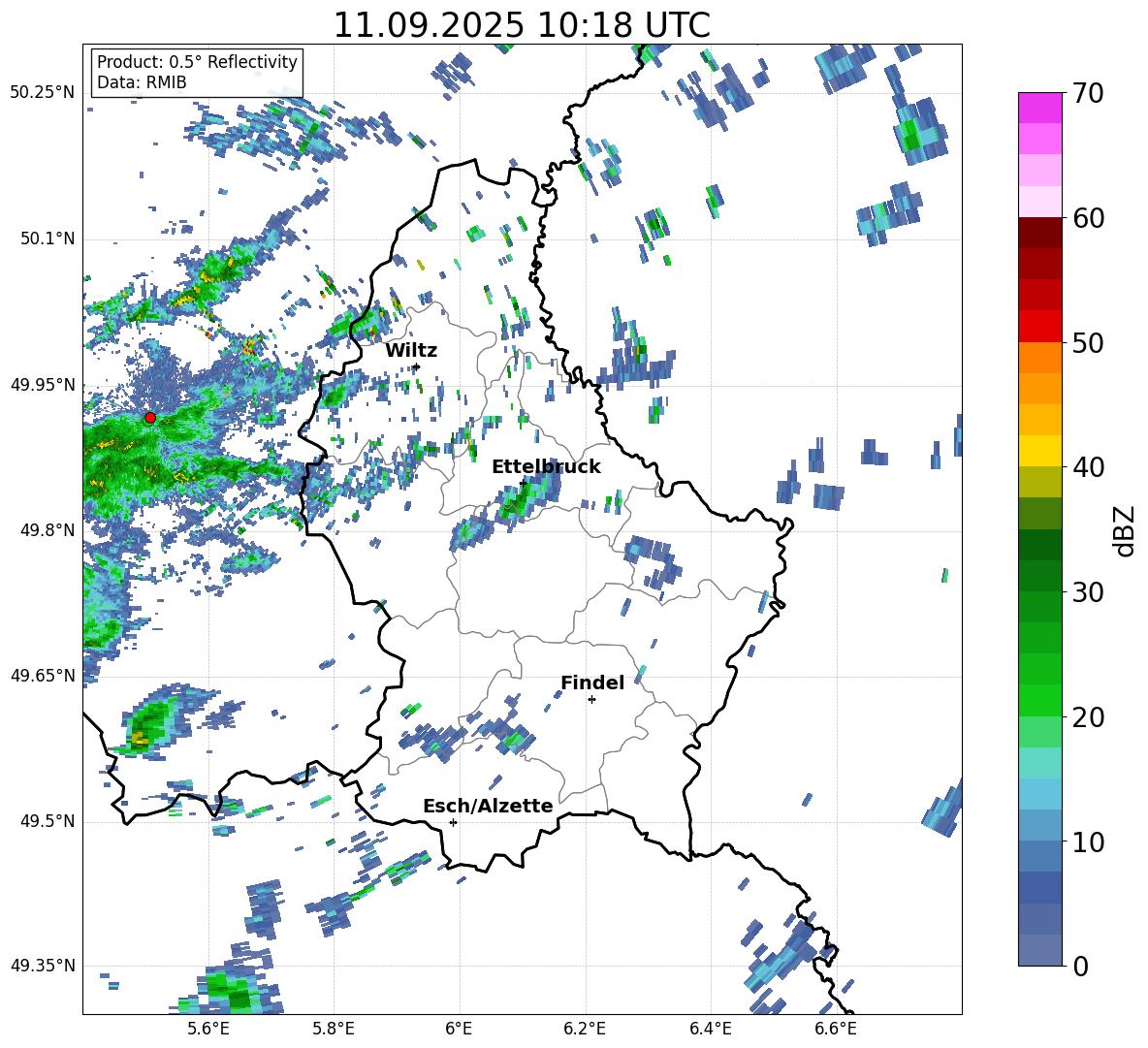Click the 30 colorbar tick label
The image size is (1148, 1048).
tap(1088, 592)
